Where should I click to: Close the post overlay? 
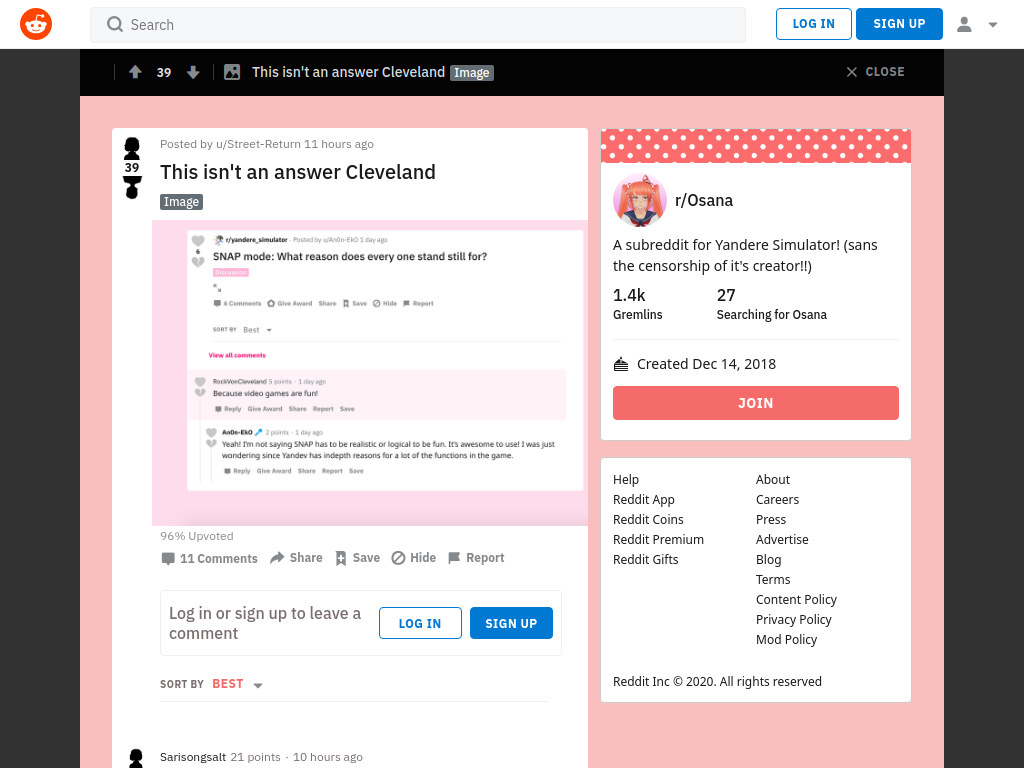875,72
